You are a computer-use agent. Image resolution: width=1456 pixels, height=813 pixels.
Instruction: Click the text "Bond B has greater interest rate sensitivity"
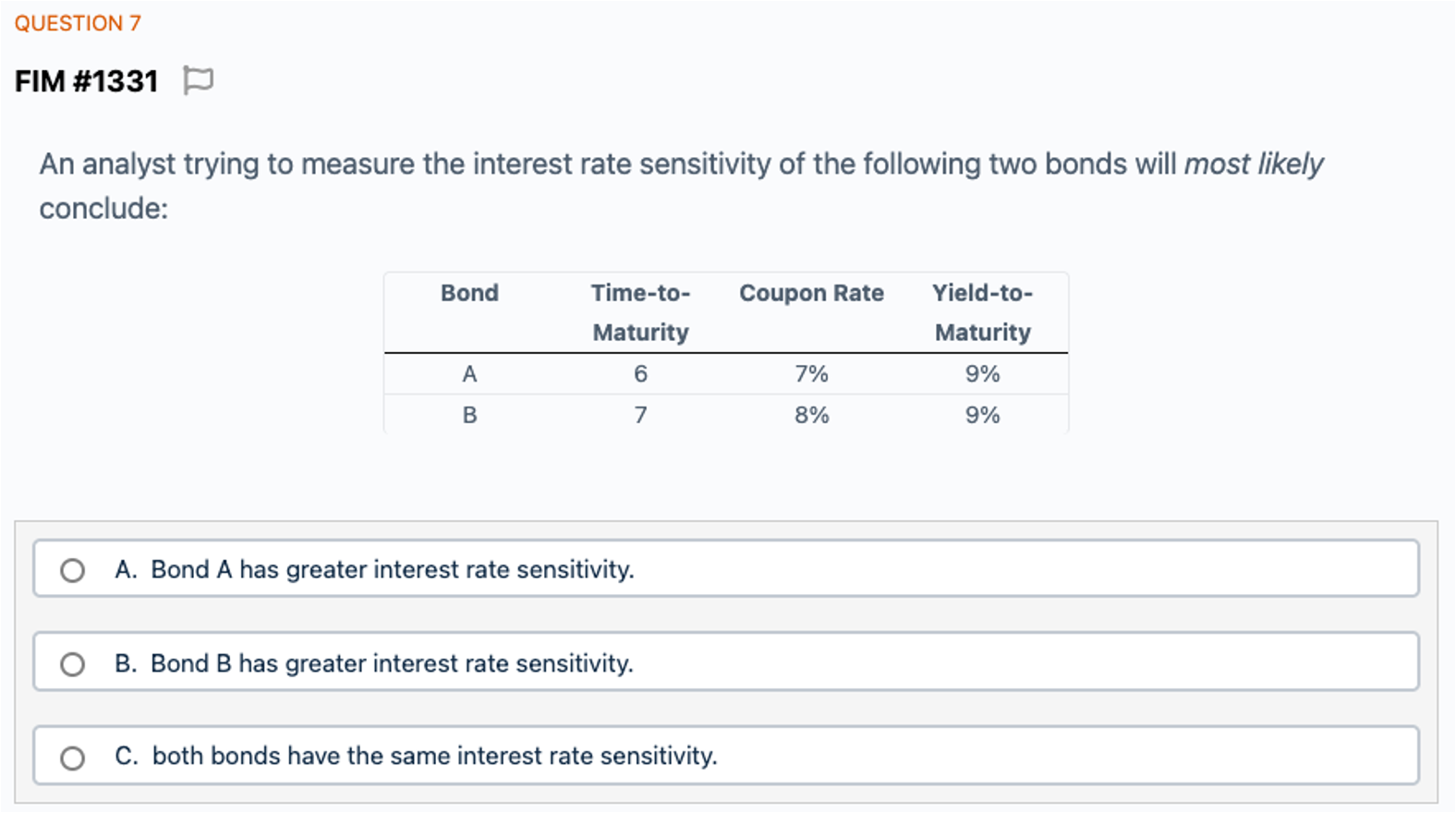pyautogui.click(x=392, y=663)
